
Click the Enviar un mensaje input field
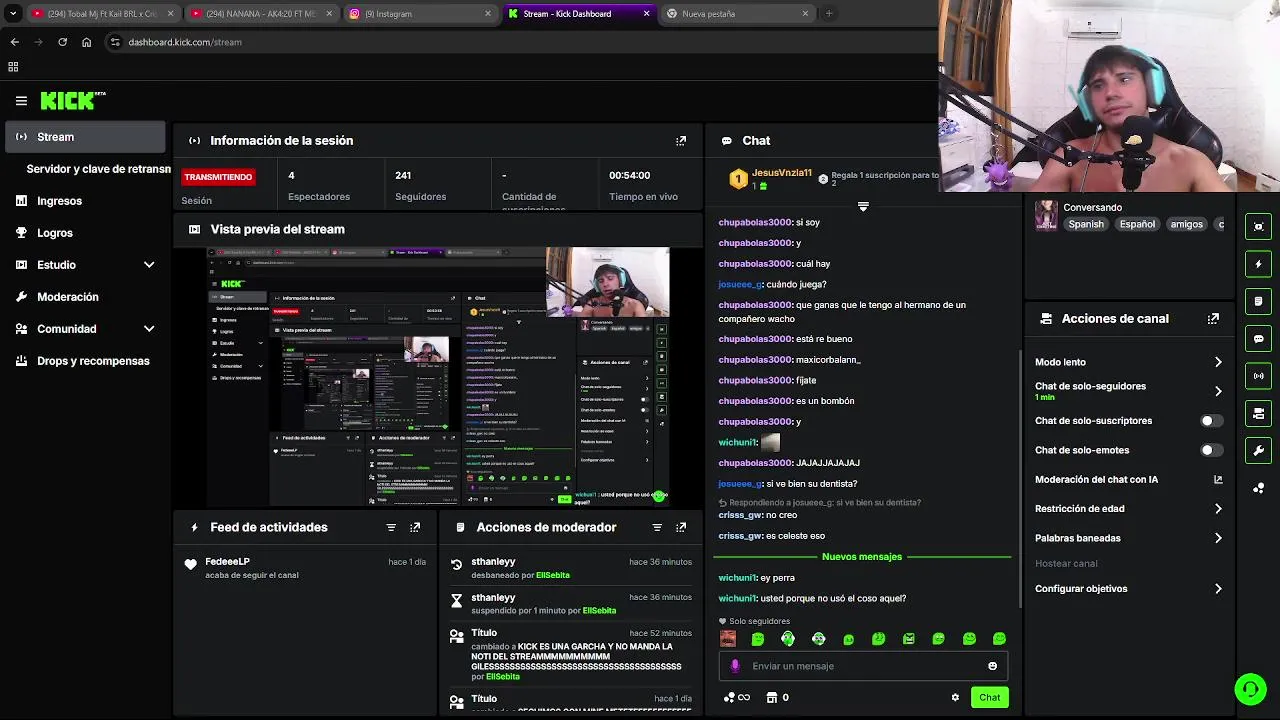[863, 666]
